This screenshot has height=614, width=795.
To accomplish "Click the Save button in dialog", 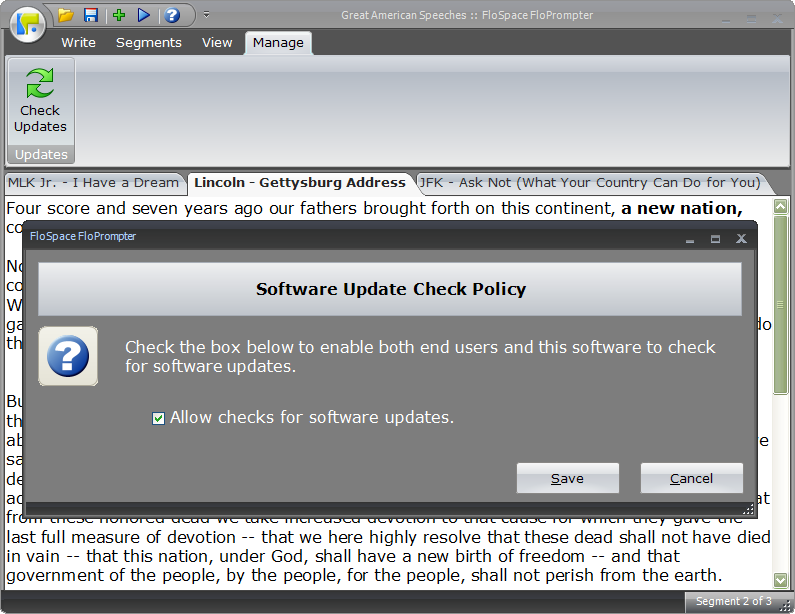I will pos(567,478).
